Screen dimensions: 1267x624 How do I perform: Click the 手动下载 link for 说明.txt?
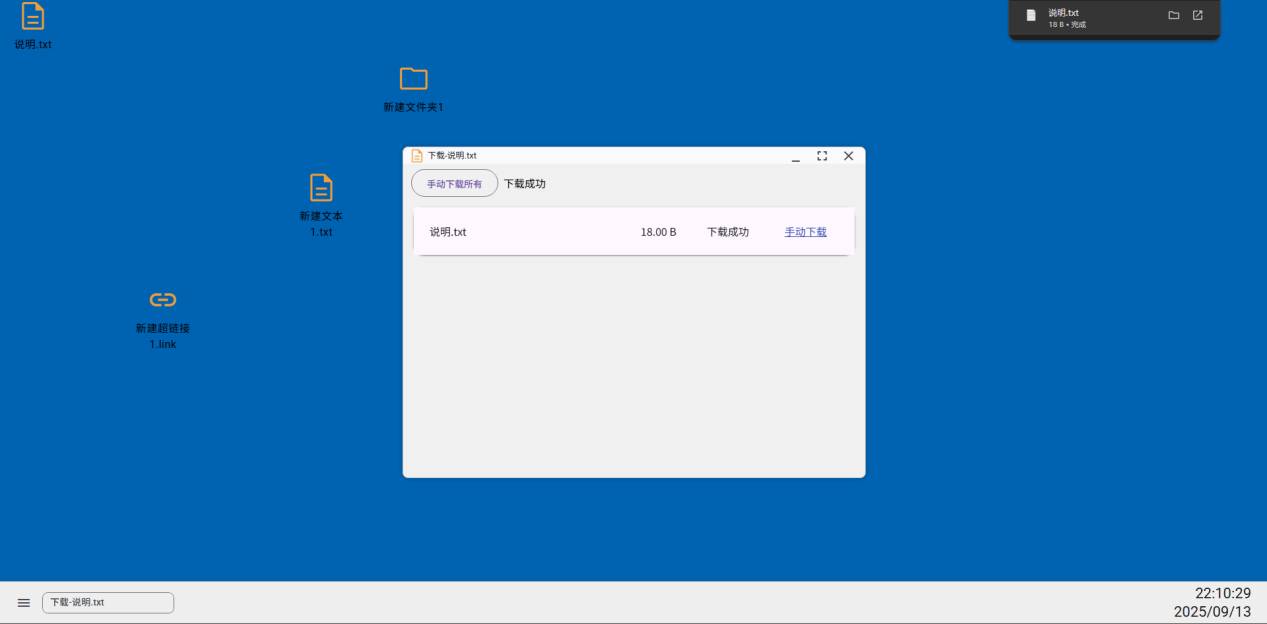point(805,231)
